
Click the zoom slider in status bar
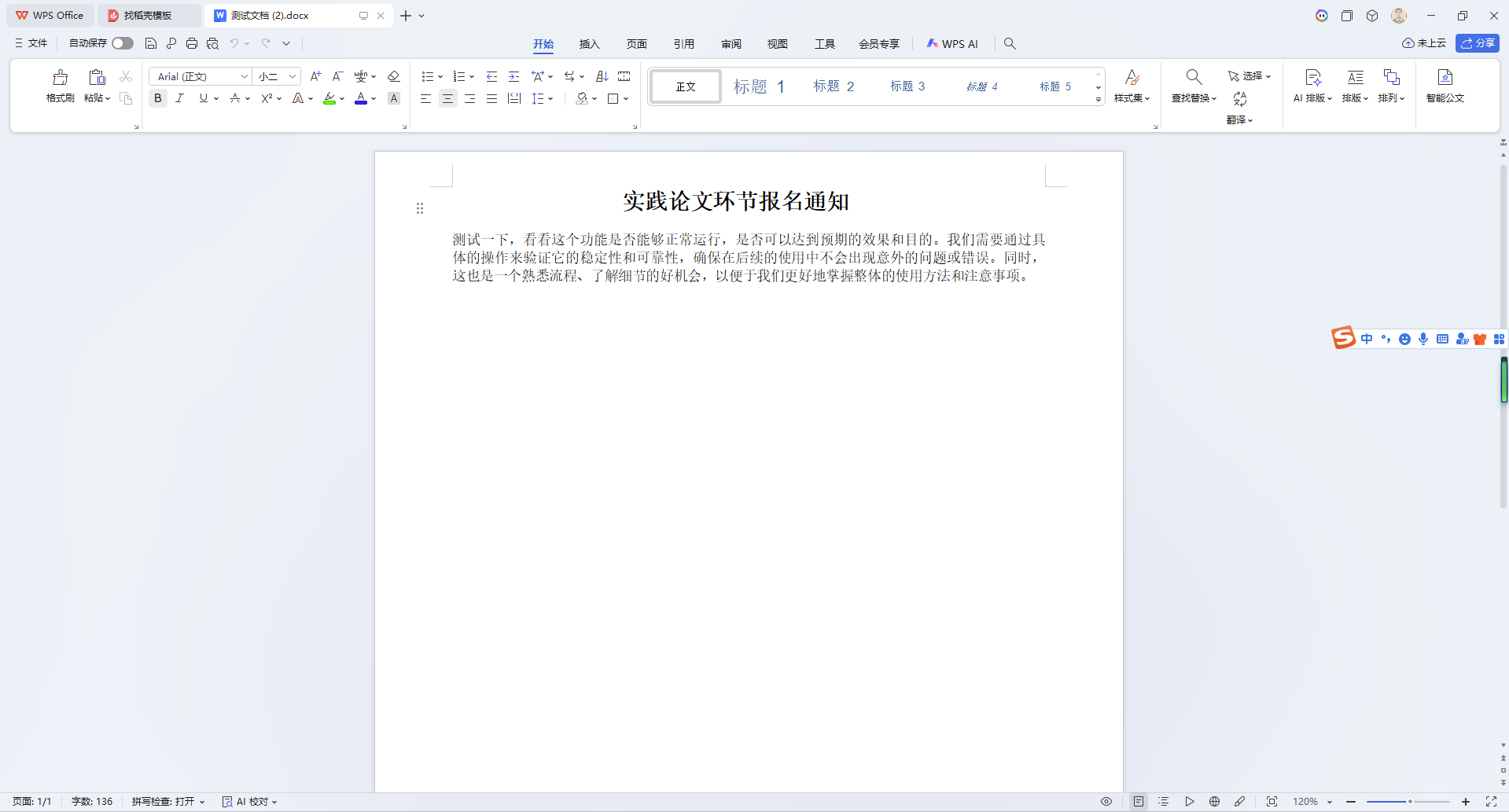pyautogui.click(x=1408, y=802)
